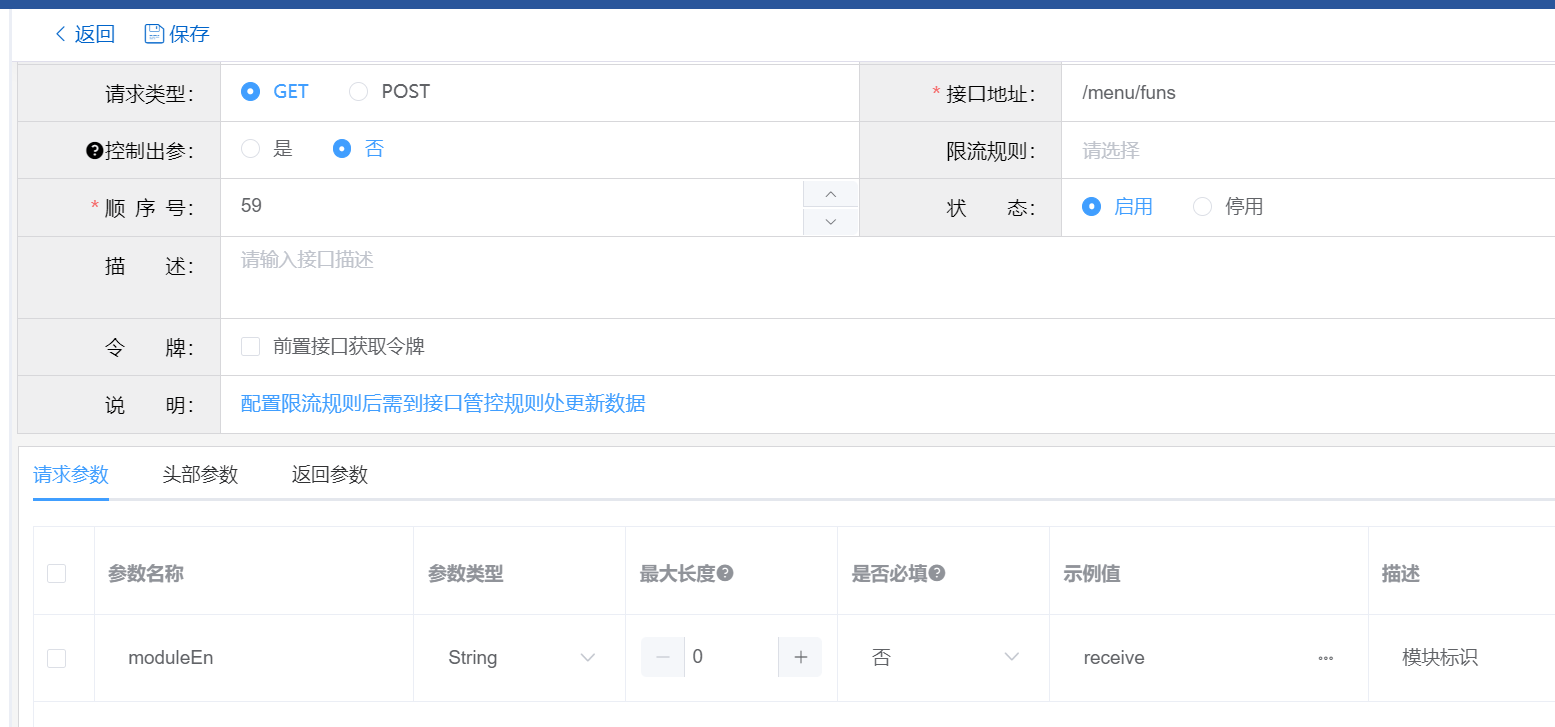Viewport: 1555px width, 727px height.
Task: Click the 模块标识 description field
Action: 1468,657
